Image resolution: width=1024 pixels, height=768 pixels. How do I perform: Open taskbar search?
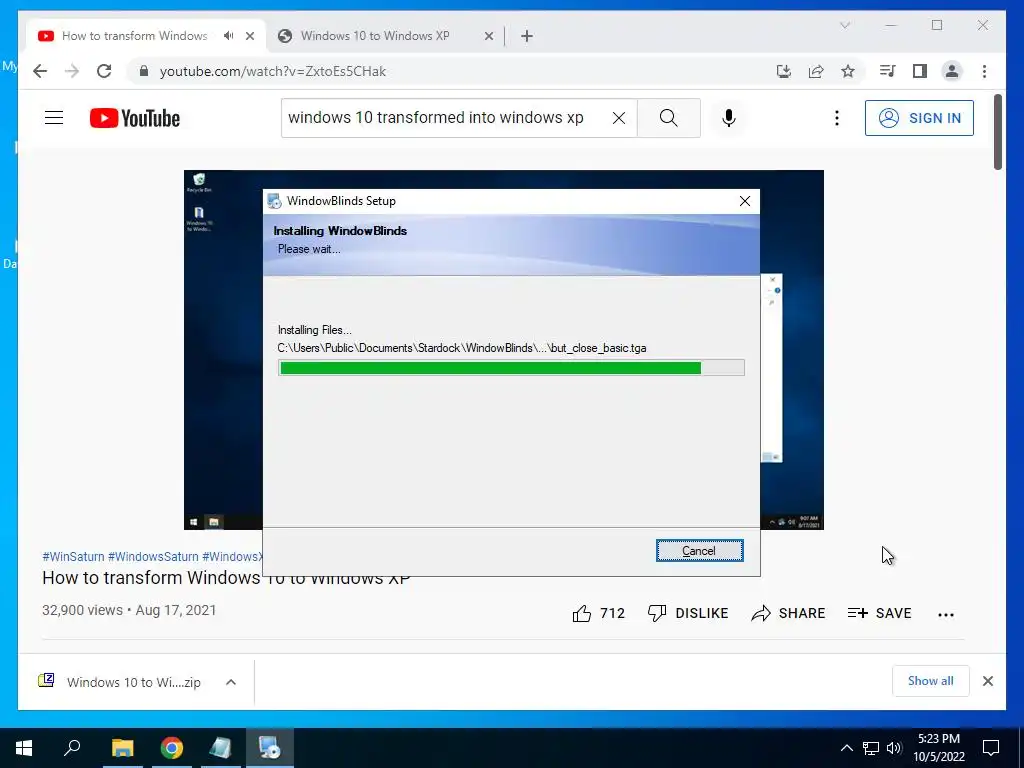72,748
